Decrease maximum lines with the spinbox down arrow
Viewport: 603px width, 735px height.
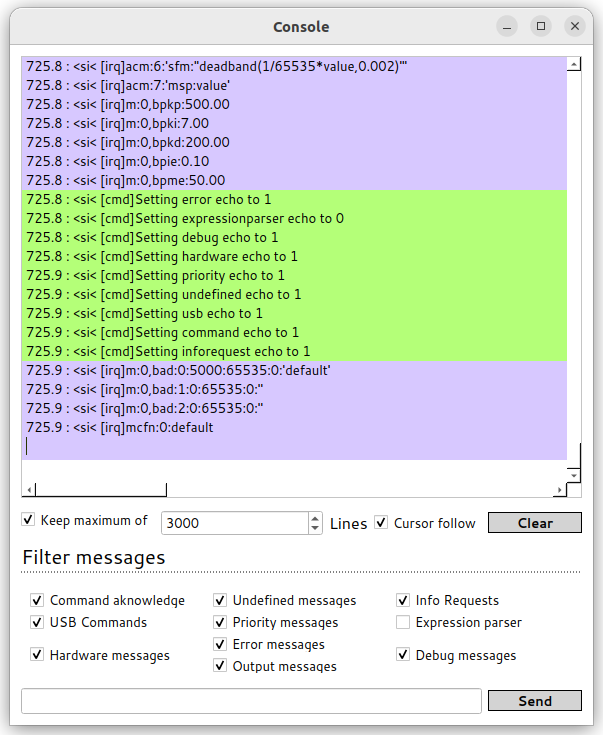pyautogui.click(x=315, y=528)
